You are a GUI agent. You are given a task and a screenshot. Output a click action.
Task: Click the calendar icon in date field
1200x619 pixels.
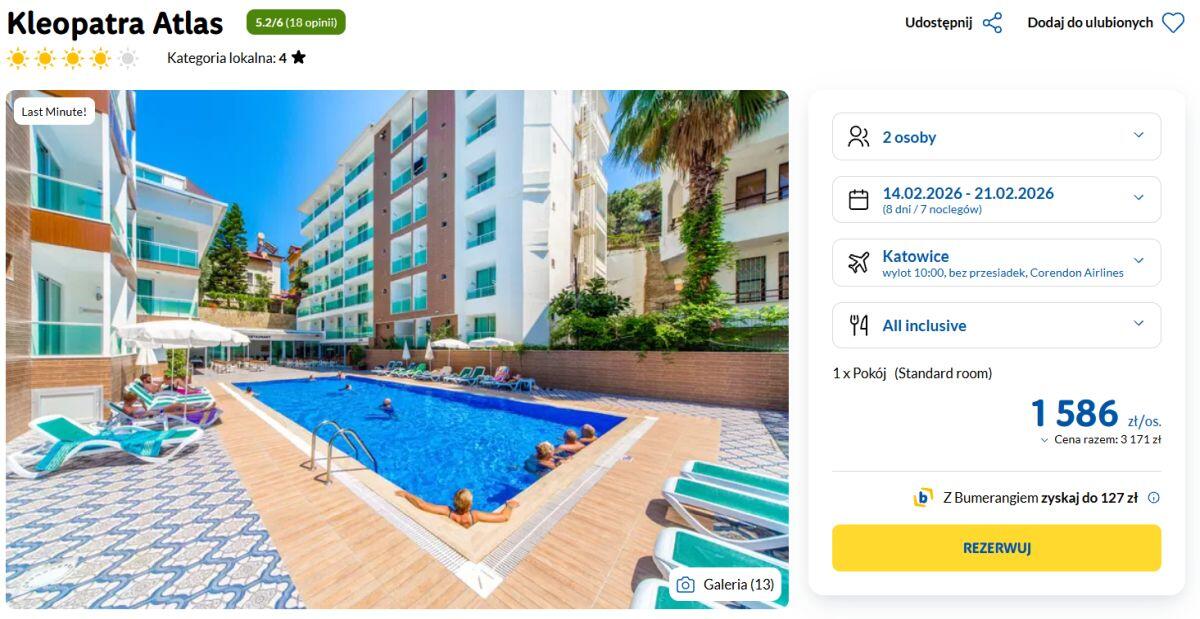pos(858,200)
